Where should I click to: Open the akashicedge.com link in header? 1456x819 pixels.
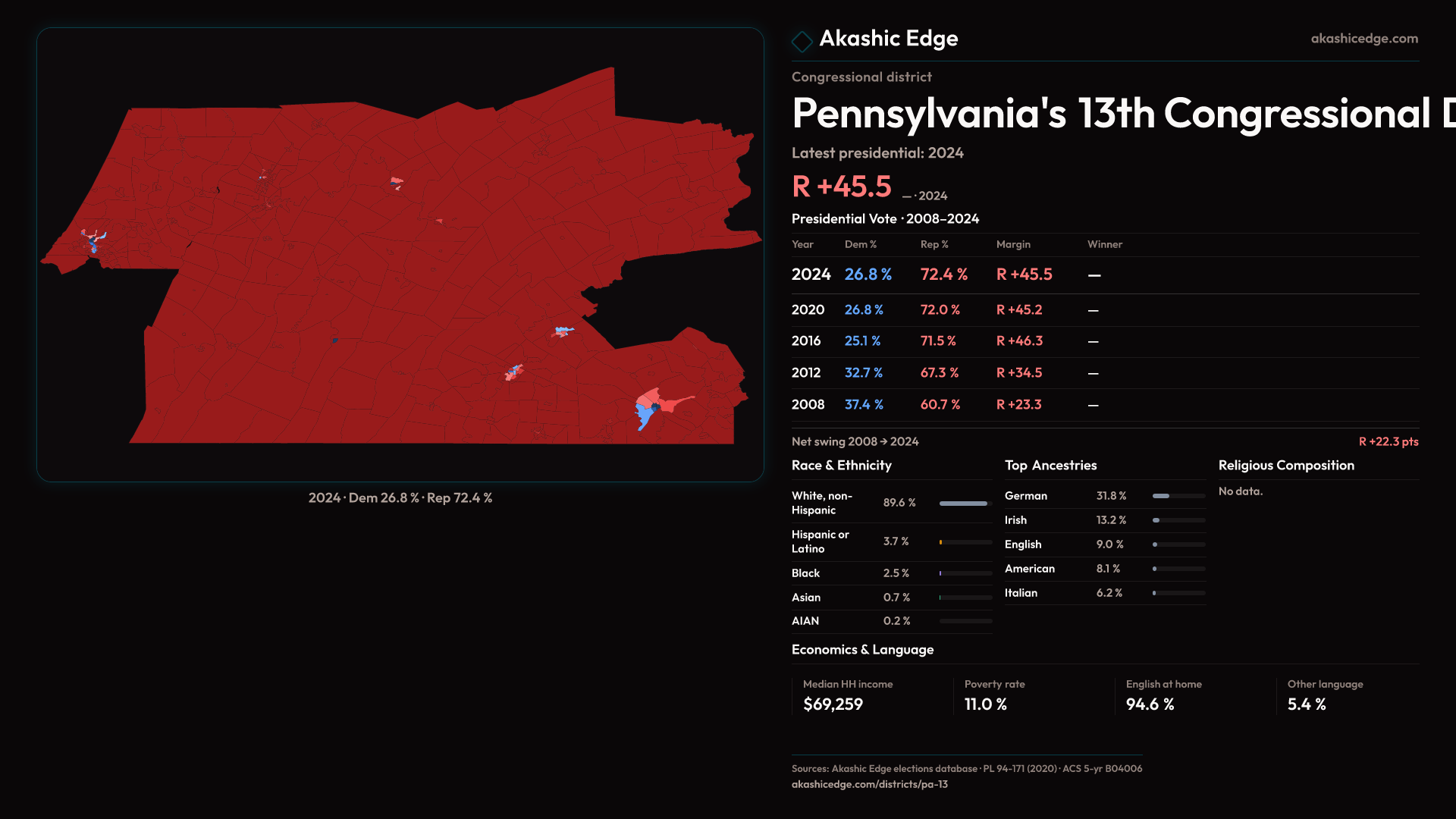(x=1363, y=39)
